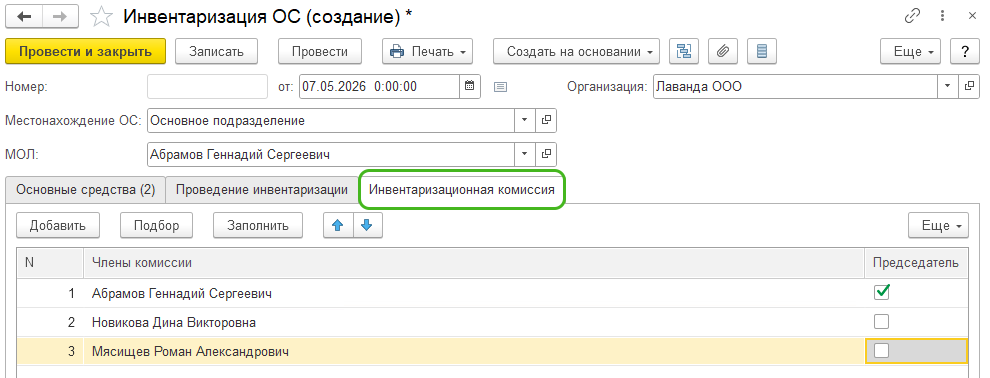The height and width of the screenshot is (378, 990).
Task: Open the Основное подразделение location card
Action: click(546, 121)
